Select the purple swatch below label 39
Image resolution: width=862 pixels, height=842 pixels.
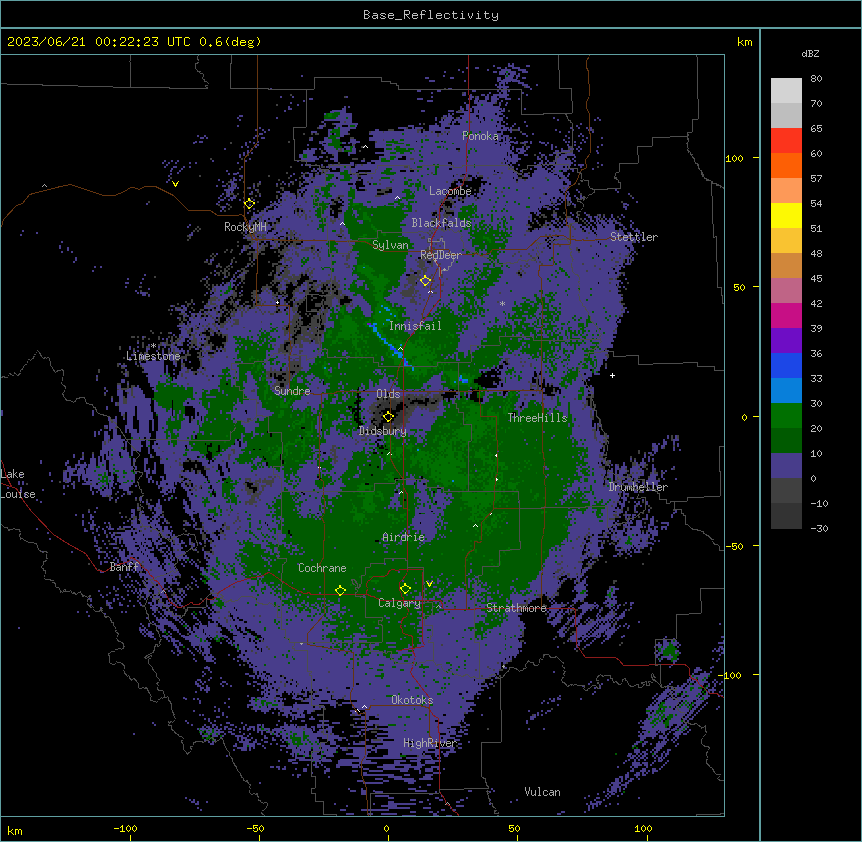tap(786, 340)
